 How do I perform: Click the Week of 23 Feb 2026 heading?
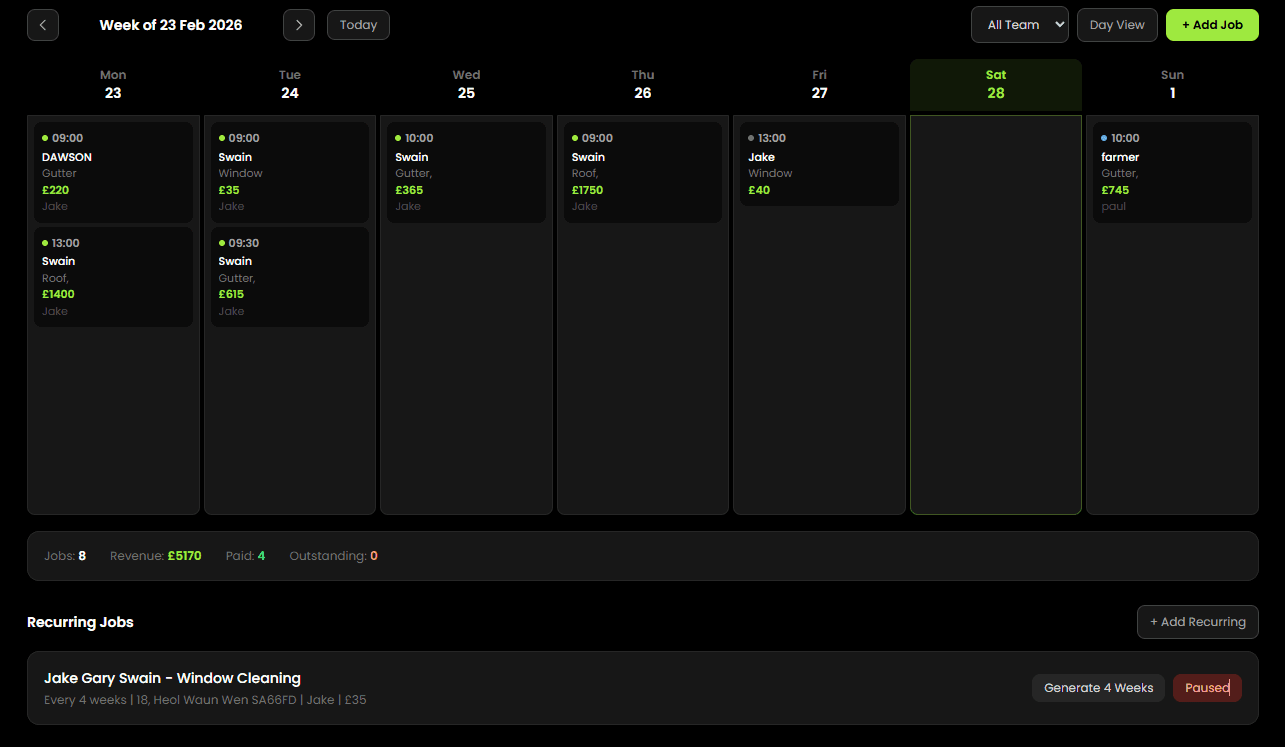pyautogui.click(x=171, y=25)
